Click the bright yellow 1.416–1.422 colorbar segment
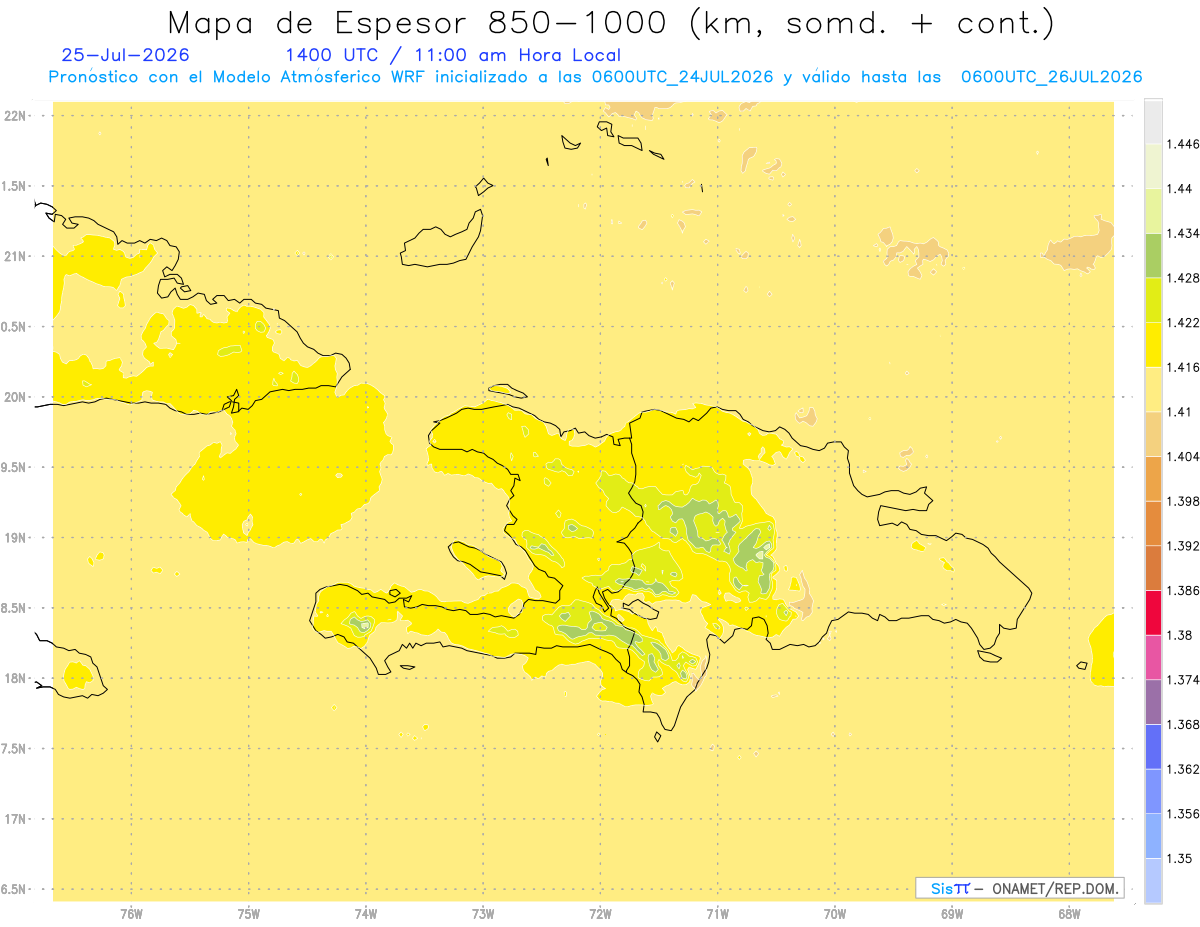The height and width of the screenshot is (927, 1200). coord(1153,345)
